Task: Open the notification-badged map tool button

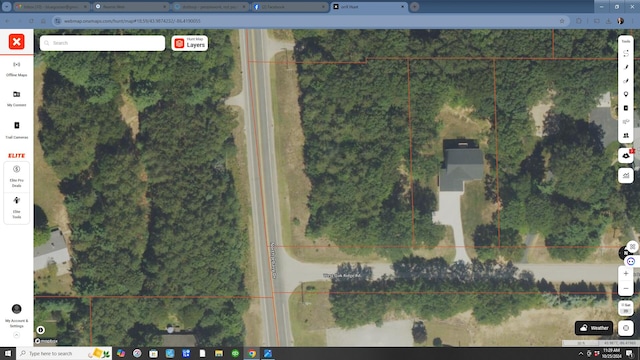Action: point(626,156)
